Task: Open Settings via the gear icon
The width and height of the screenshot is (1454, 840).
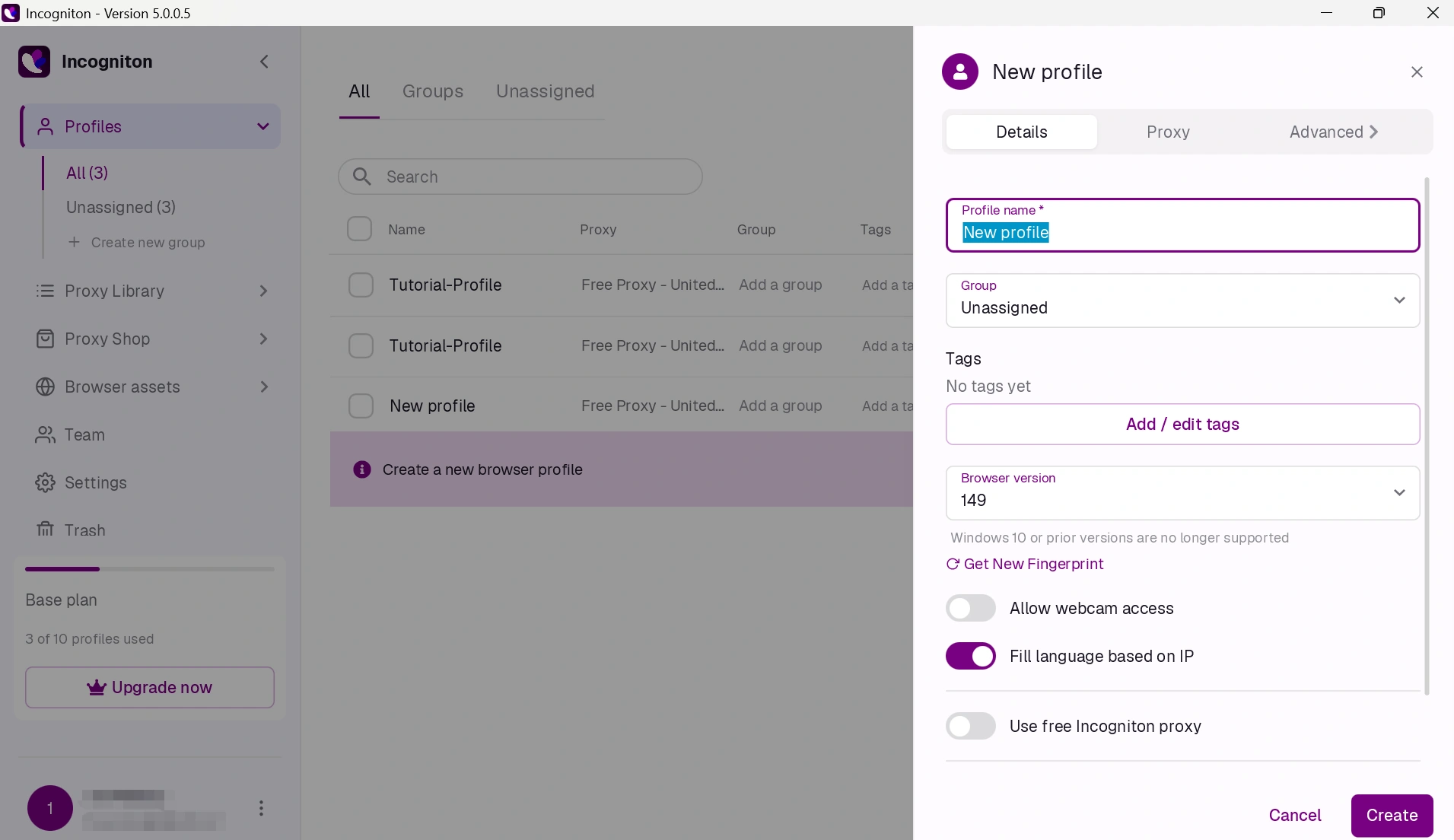Action: point(45,482)
